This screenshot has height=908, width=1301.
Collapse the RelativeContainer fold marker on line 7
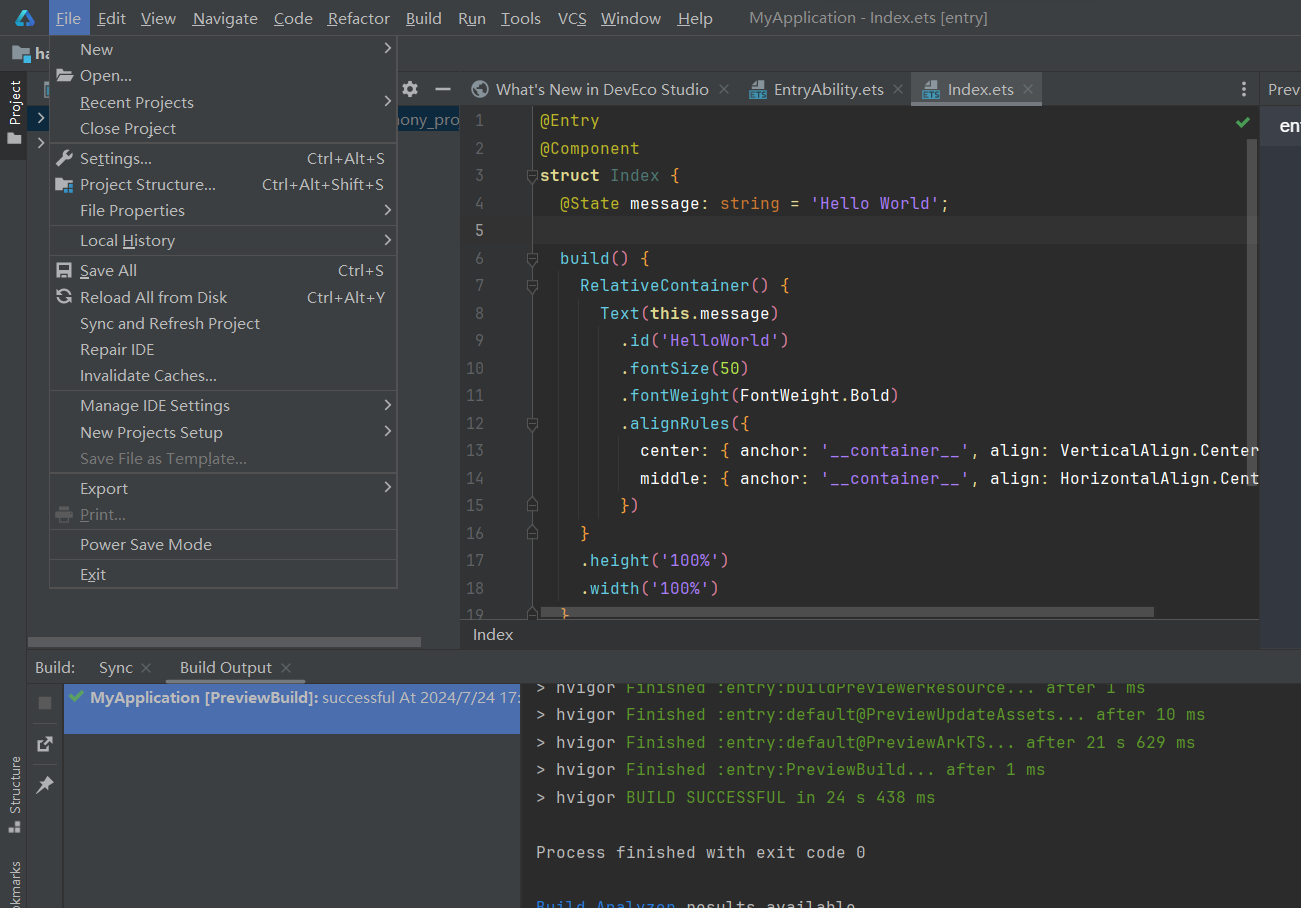click(532, 286)
